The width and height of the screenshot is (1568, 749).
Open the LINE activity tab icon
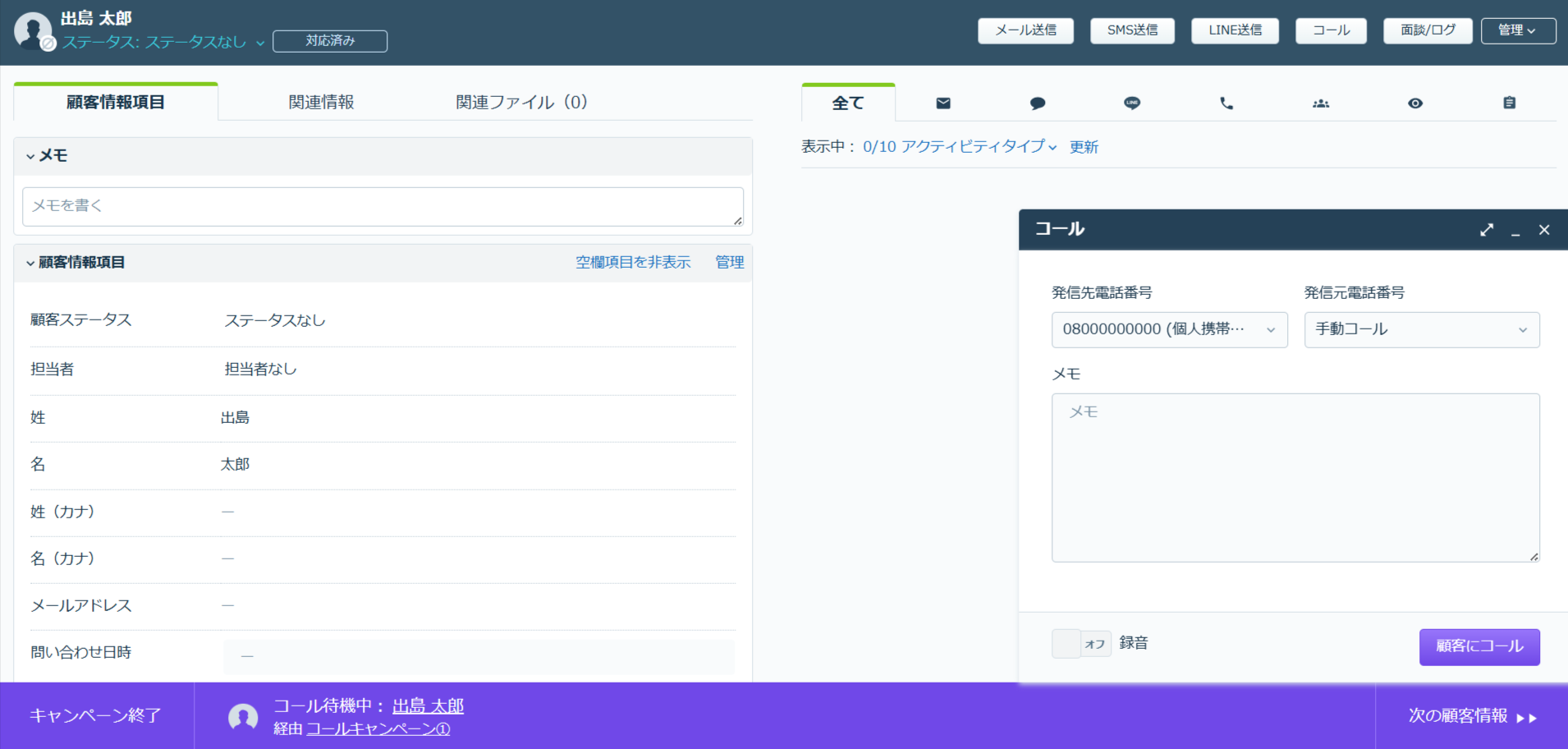[1132, 103]
